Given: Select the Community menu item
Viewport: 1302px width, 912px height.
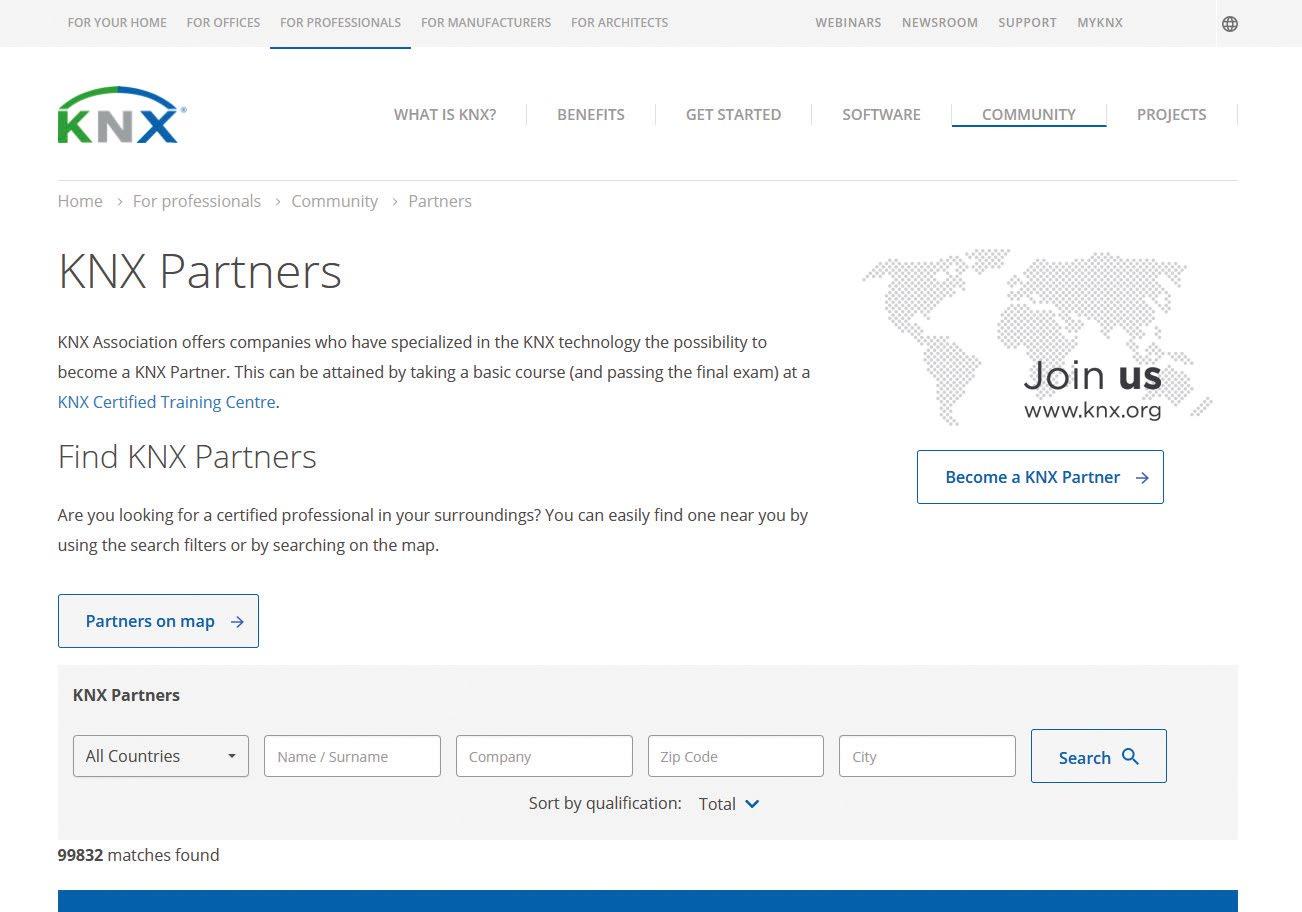Looking at the screenshot, I should pyautogui.click(x=1029, y=114).
